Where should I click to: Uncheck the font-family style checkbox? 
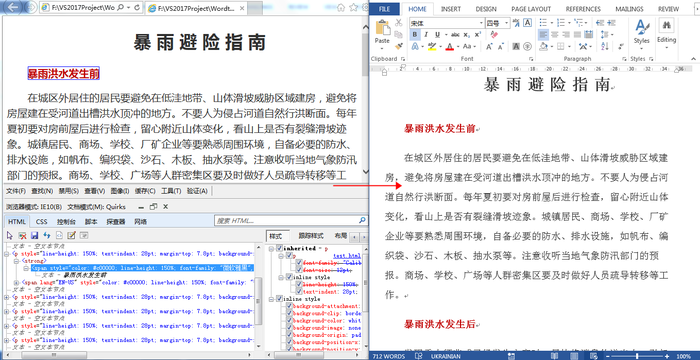pyautogui.click(x=299, y=263)
